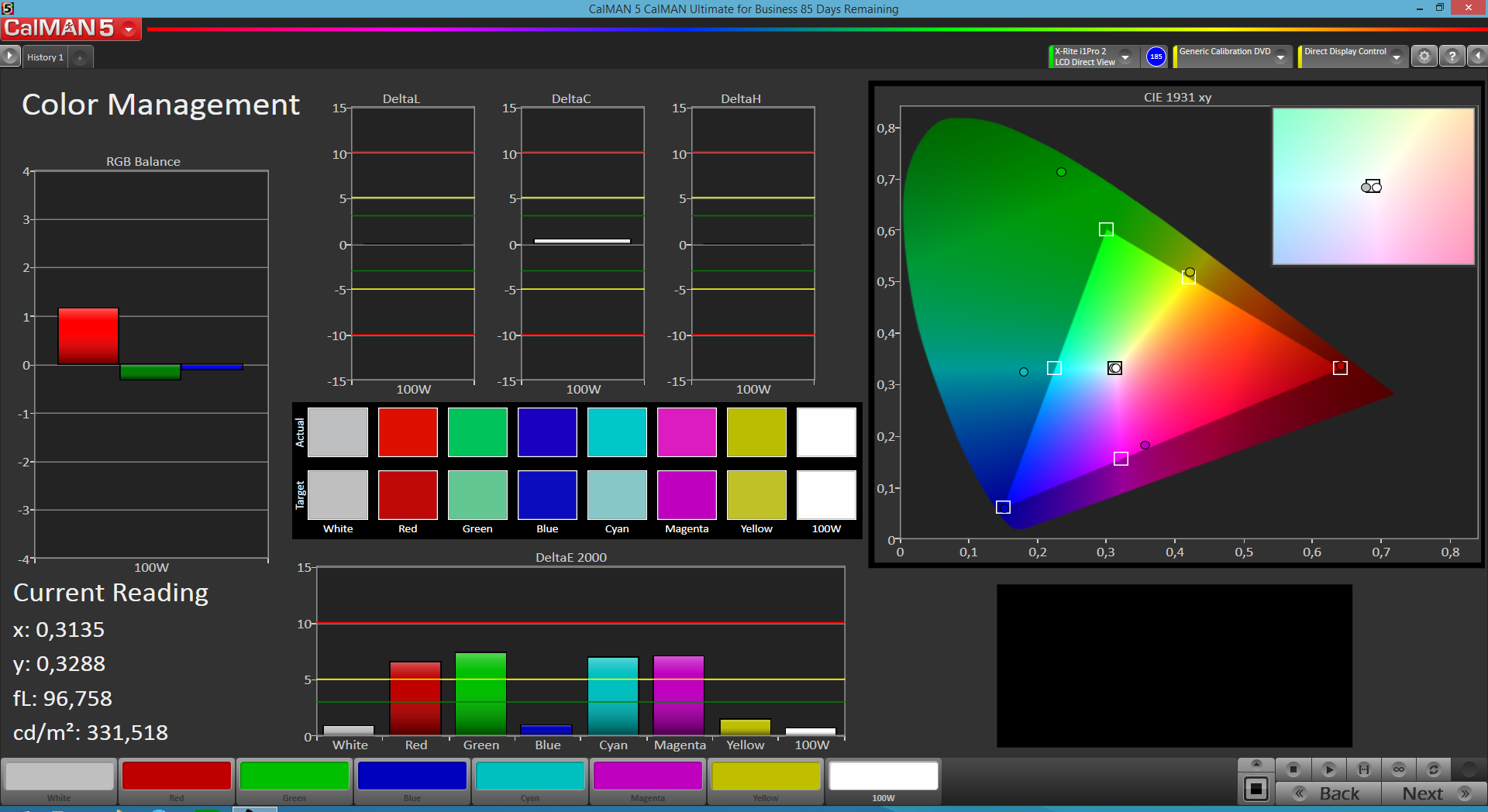Viewport: 1488px width, 812px height.
Task: Click the Actual Green swatch
Action: 477,432
